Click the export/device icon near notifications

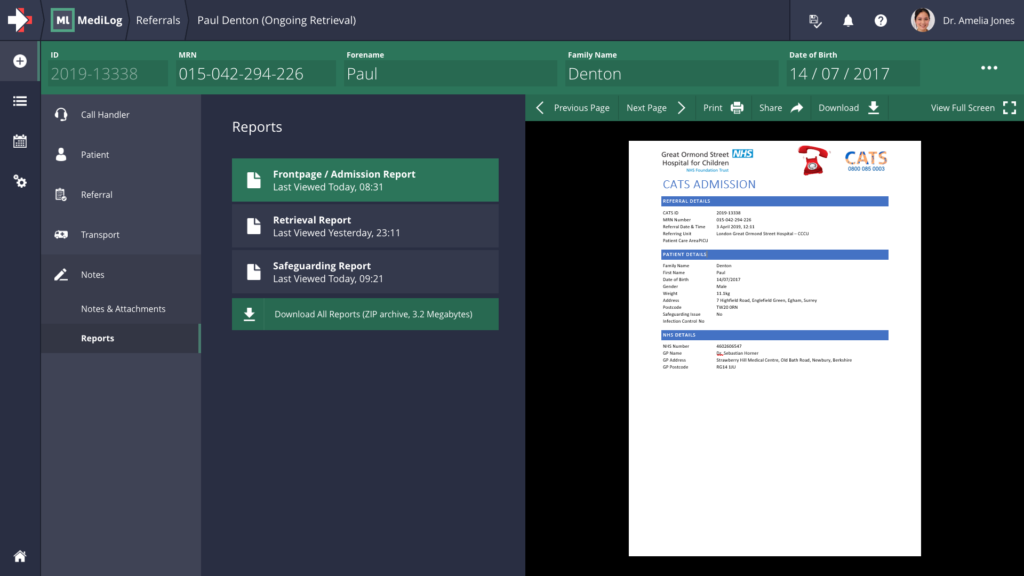click(x=815, y=19)
